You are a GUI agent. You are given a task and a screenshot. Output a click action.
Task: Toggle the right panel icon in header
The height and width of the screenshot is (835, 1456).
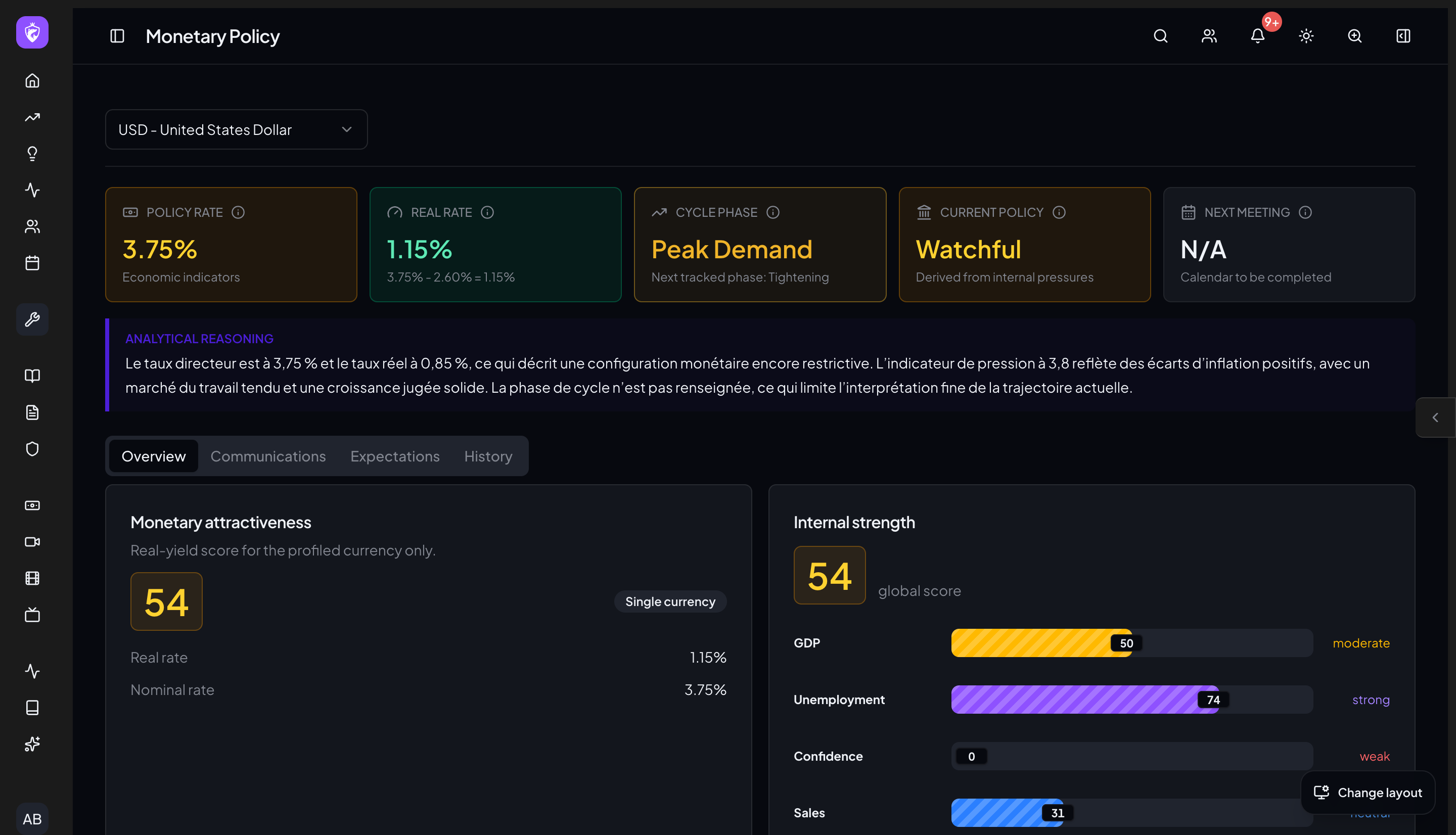point(1403,36)
